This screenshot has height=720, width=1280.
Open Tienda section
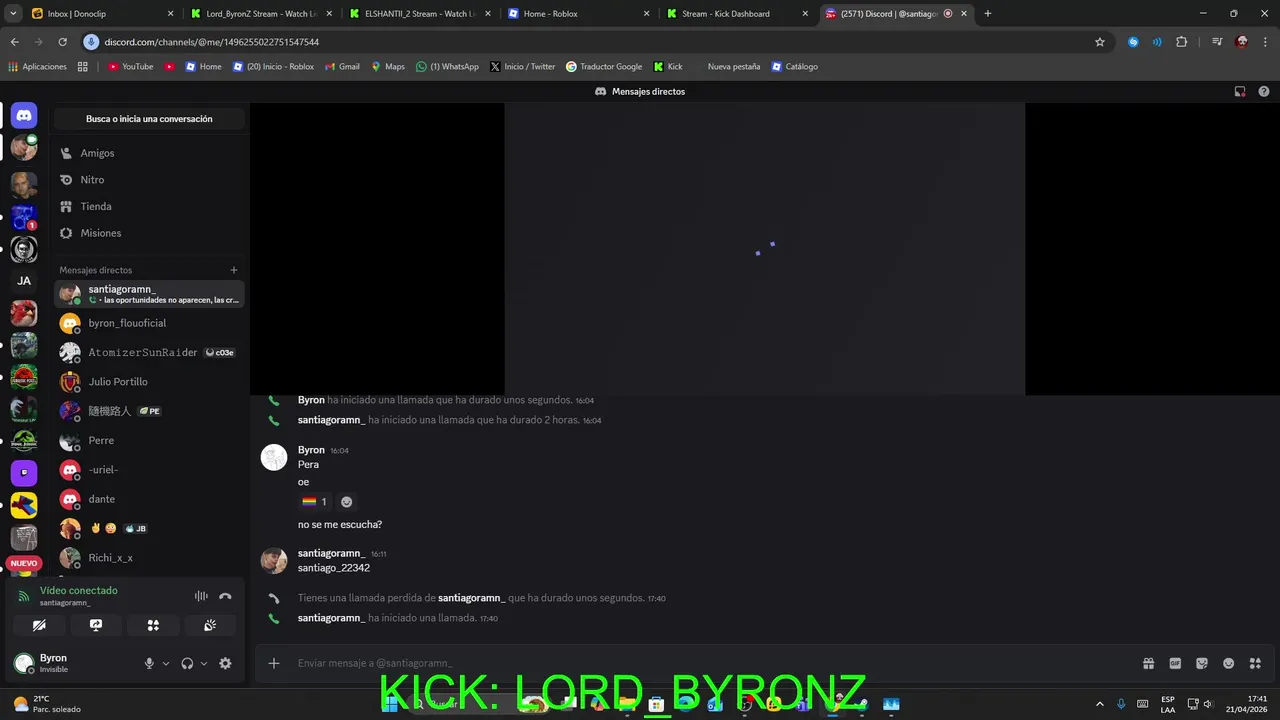coord(149,206)
